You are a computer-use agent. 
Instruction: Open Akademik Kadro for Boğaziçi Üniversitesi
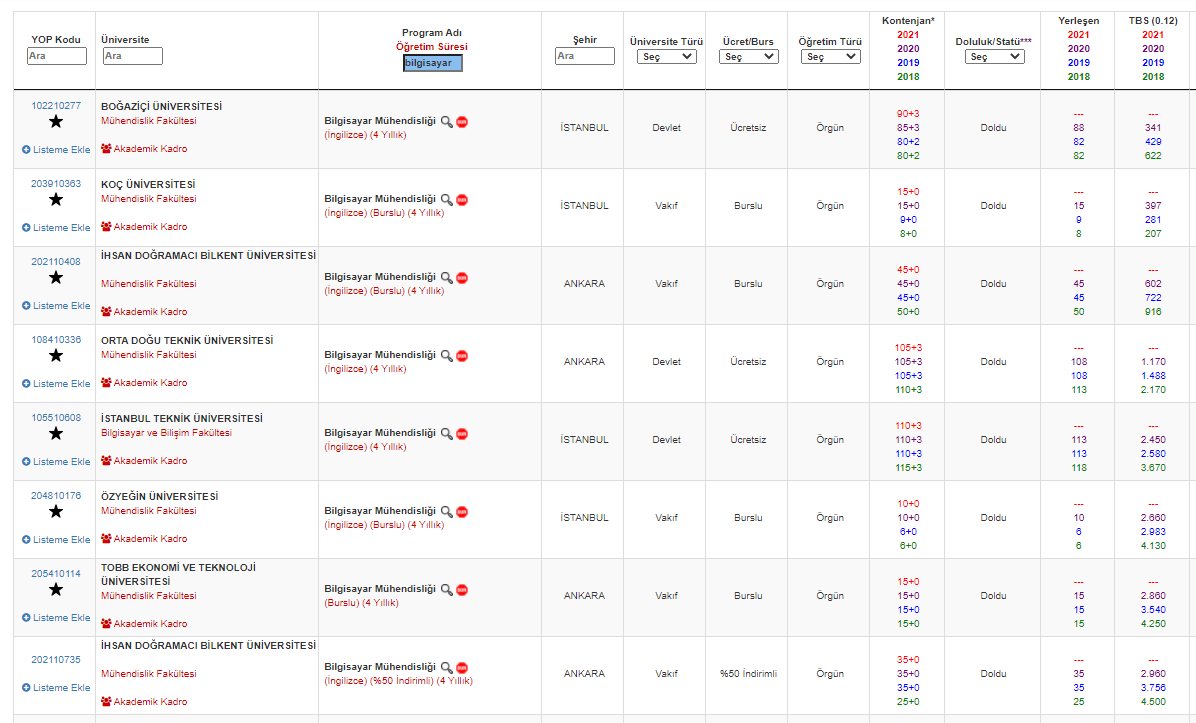pos(144,149)
